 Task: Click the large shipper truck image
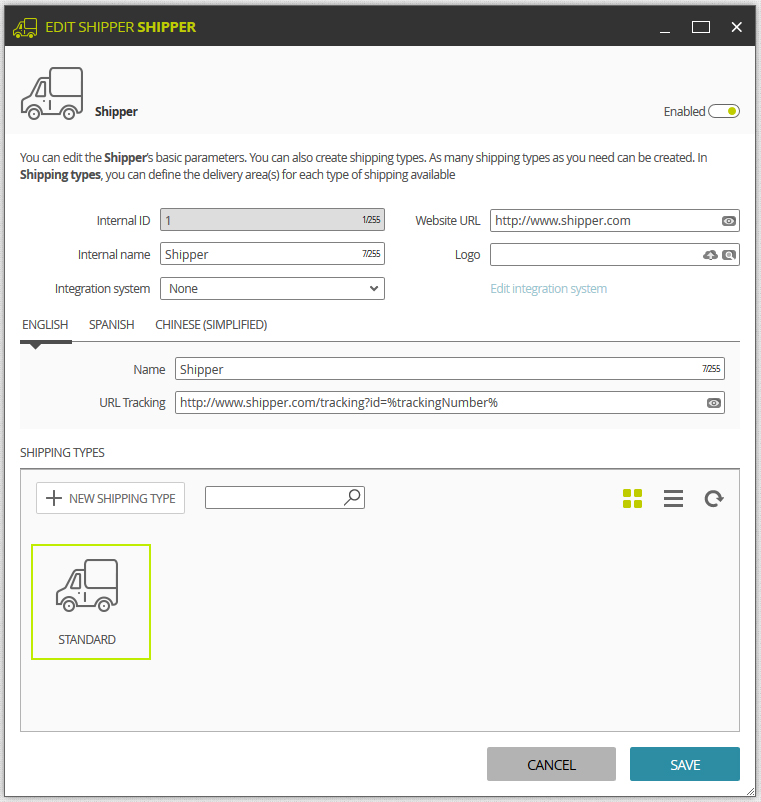coord(52,94)
